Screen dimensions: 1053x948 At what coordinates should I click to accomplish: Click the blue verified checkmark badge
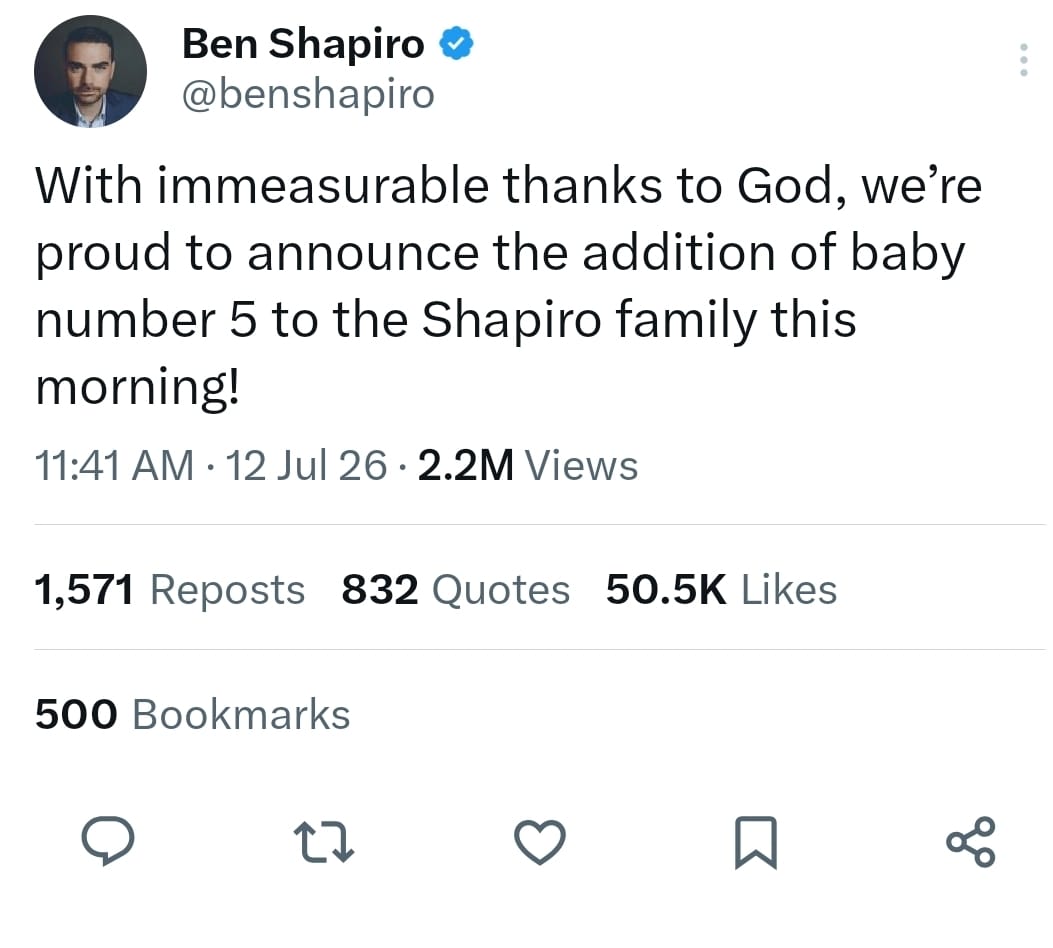456,43
